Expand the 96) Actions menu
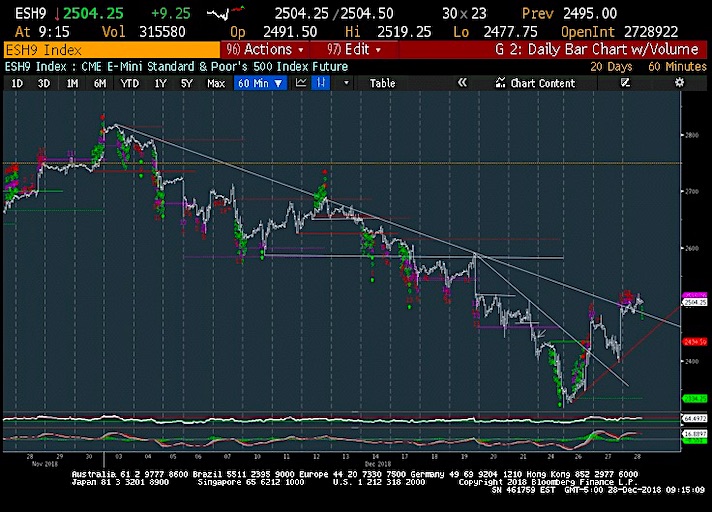 [x=265, y=49]
